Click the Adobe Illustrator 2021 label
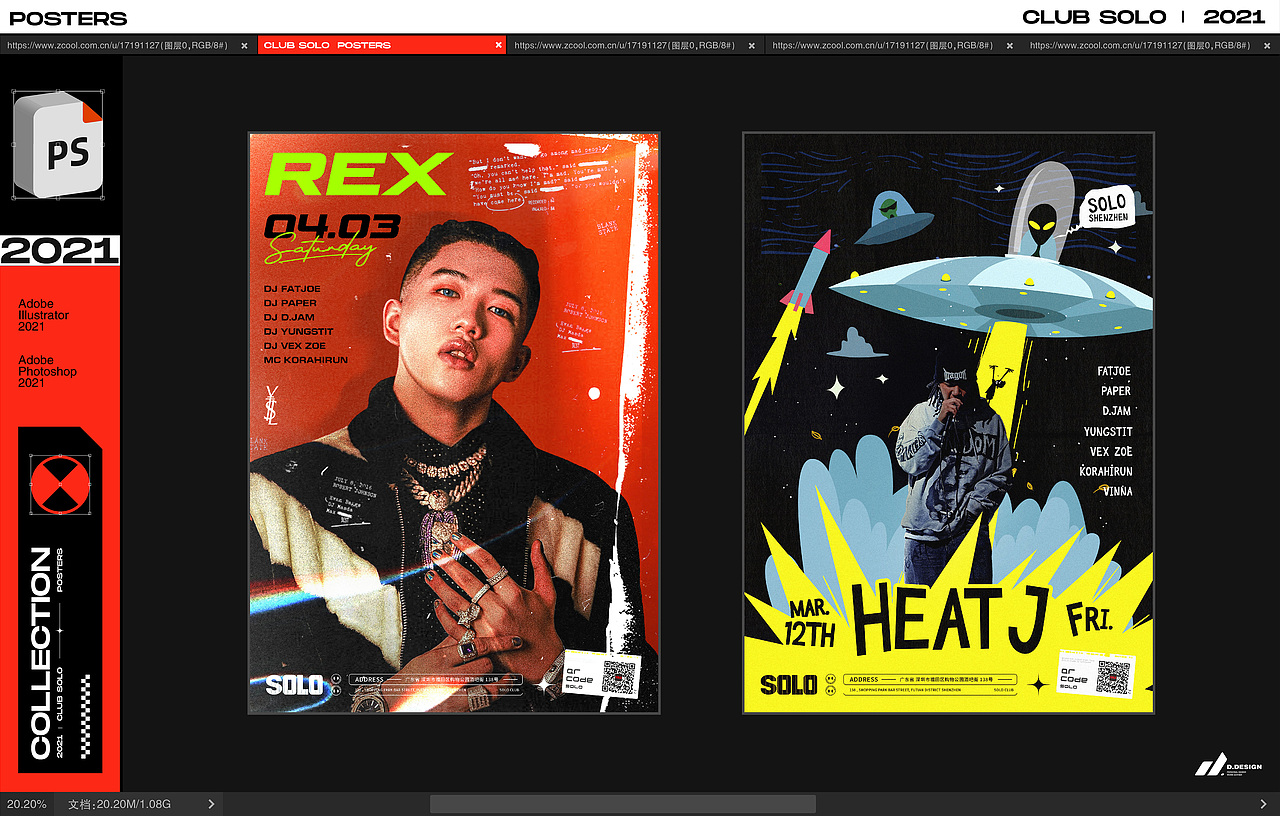This screenshot has width=1280, height=816. pos(44,315)
